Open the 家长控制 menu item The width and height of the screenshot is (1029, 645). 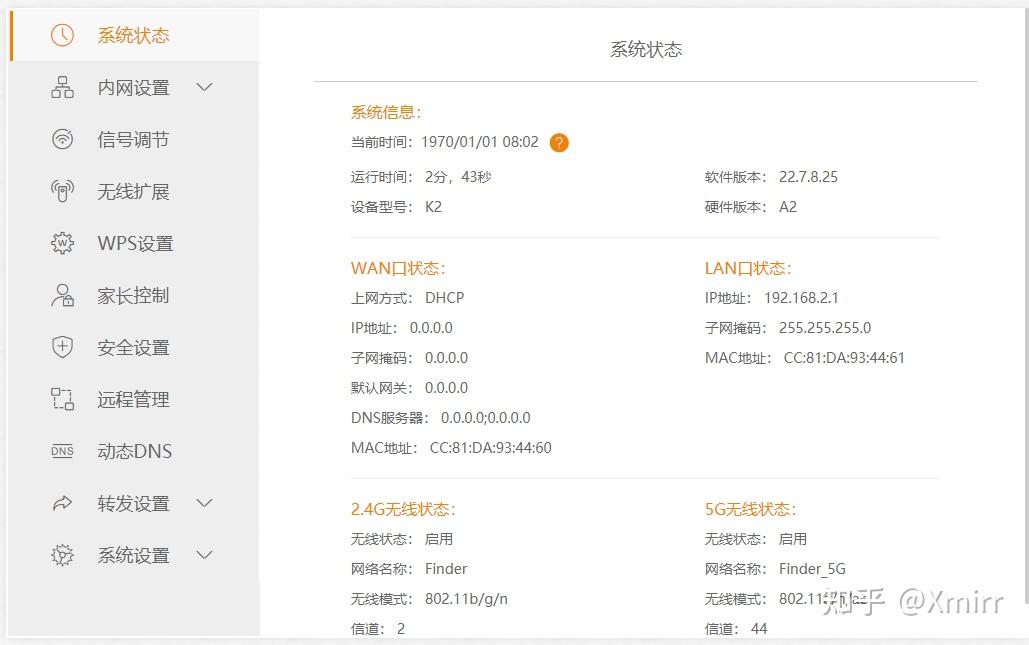136,295
